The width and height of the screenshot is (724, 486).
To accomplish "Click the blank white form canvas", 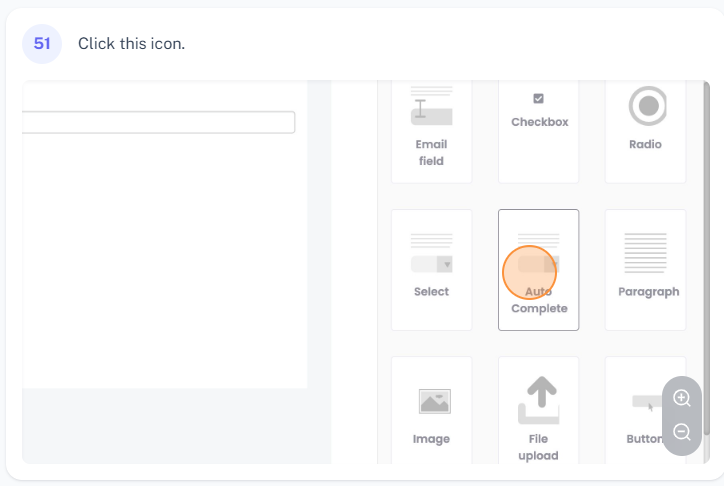I will coord(160,260).
